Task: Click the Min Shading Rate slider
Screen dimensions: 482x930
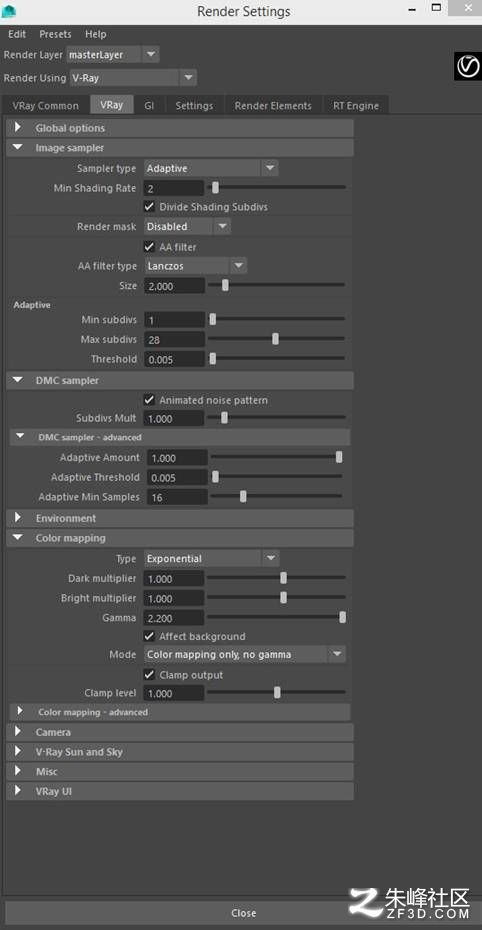Action: coord(276,188)
